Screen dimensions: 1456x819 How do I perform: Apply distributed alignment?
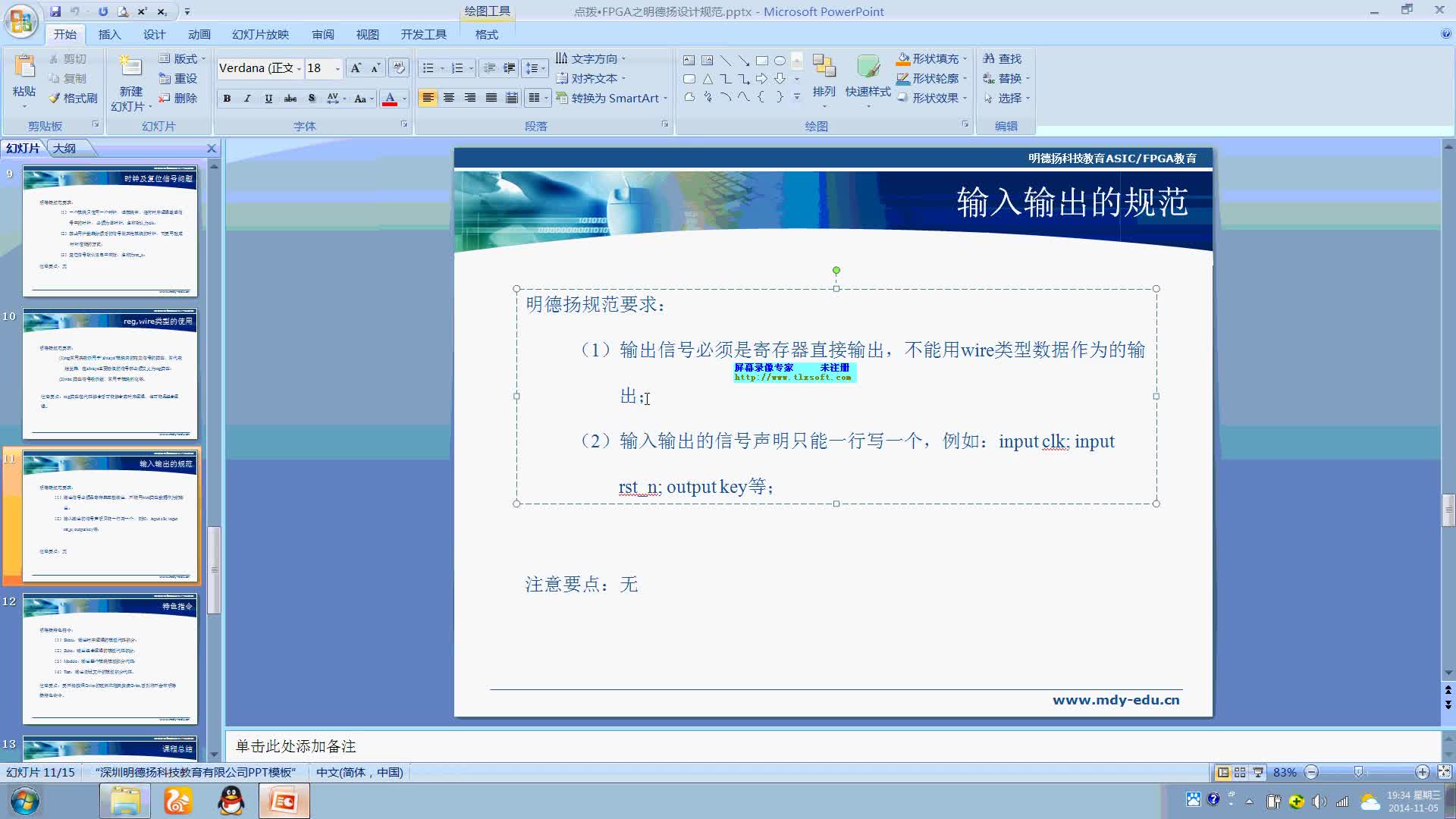pos(512,98)
